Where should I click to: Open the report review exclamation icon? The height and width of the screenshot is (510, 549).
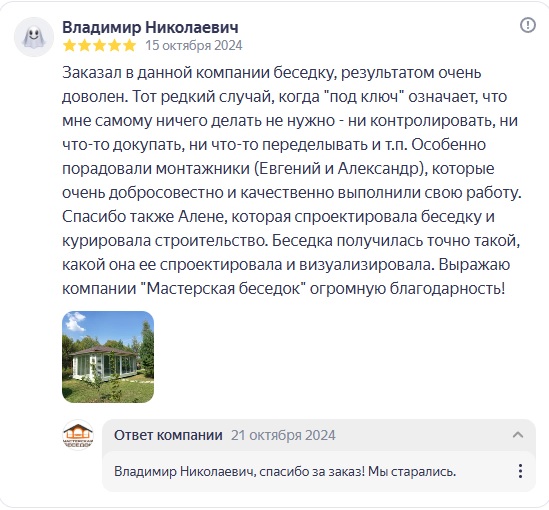coord(528,25)
